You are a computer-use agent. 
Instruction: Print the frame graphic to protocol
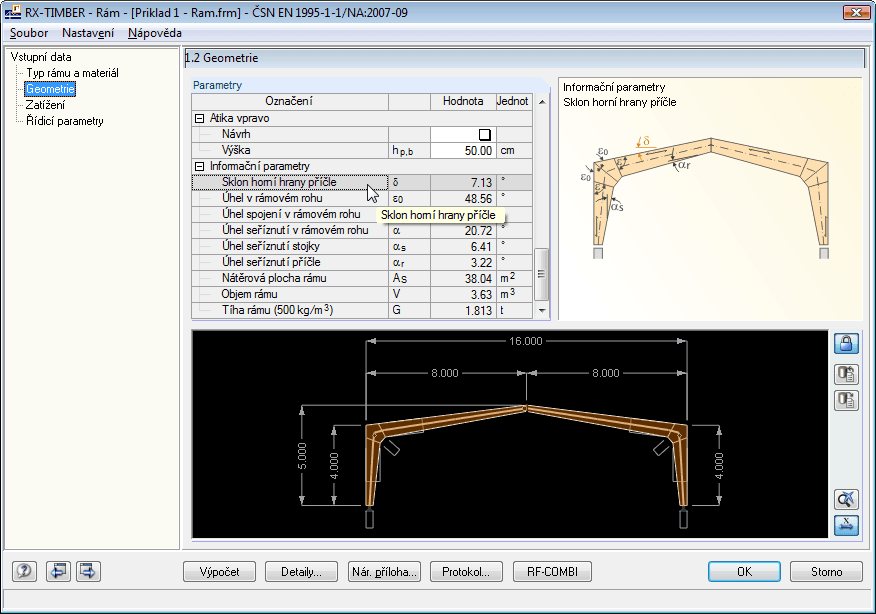coord(845,374)
